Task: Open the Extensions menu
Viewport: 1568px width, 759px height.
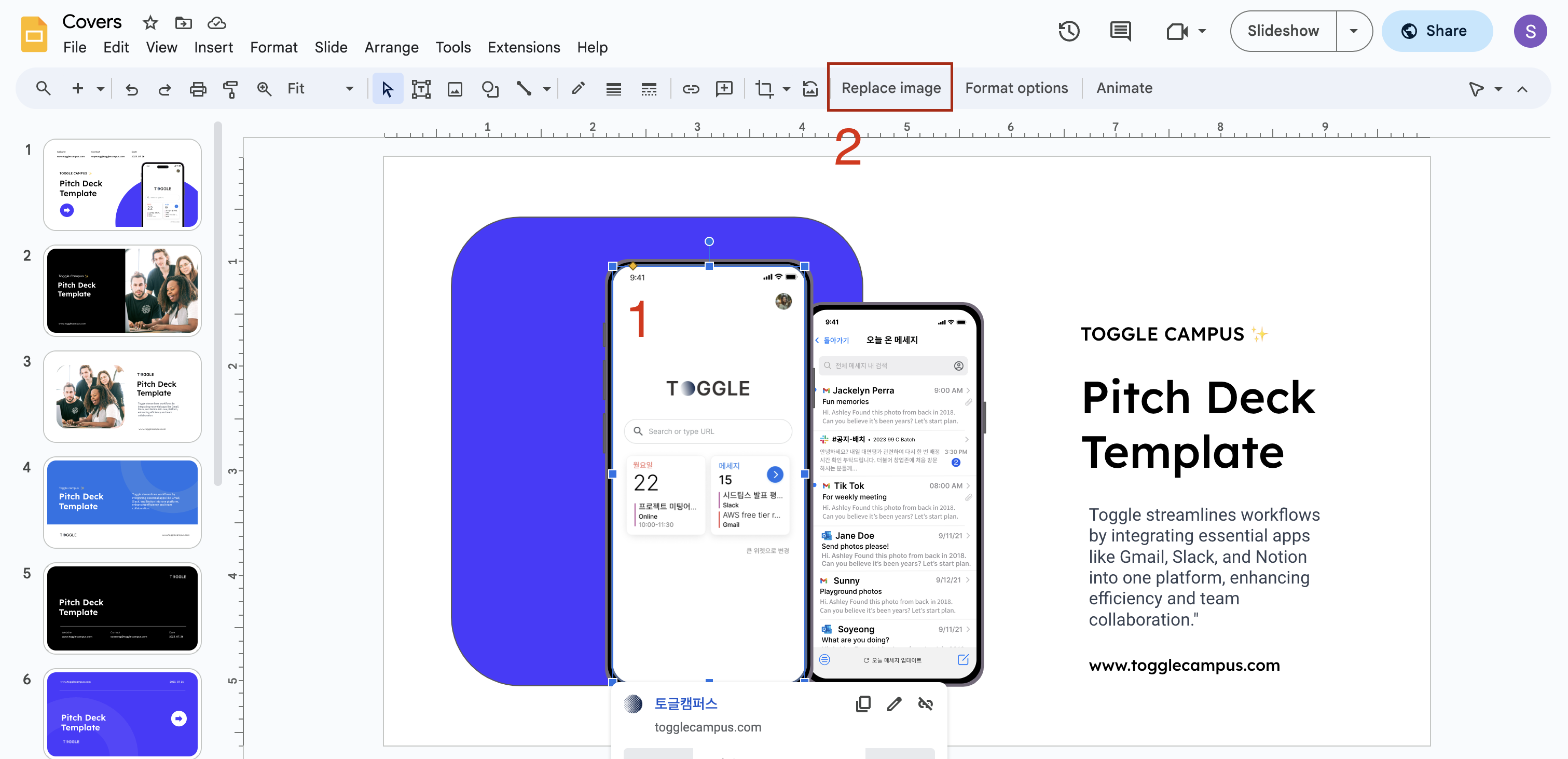Action: (524, 48)
